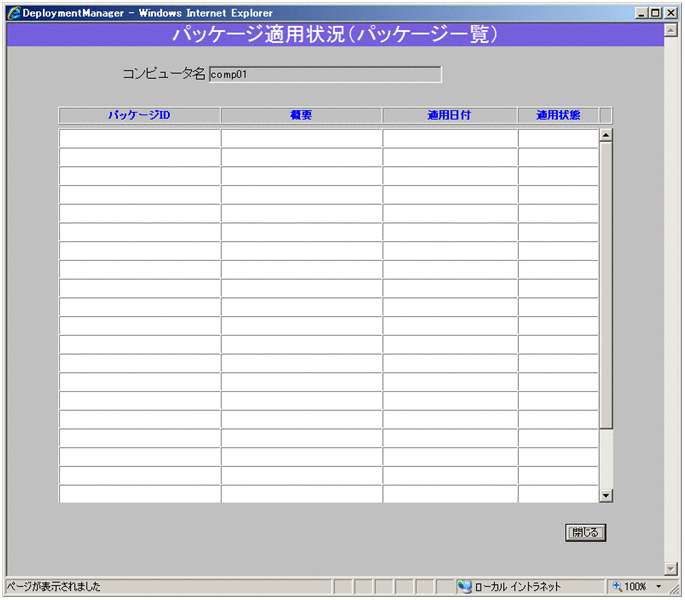
Task: Click the コンピュータ名 field showing comp01
Action: (x=325, y=74)
